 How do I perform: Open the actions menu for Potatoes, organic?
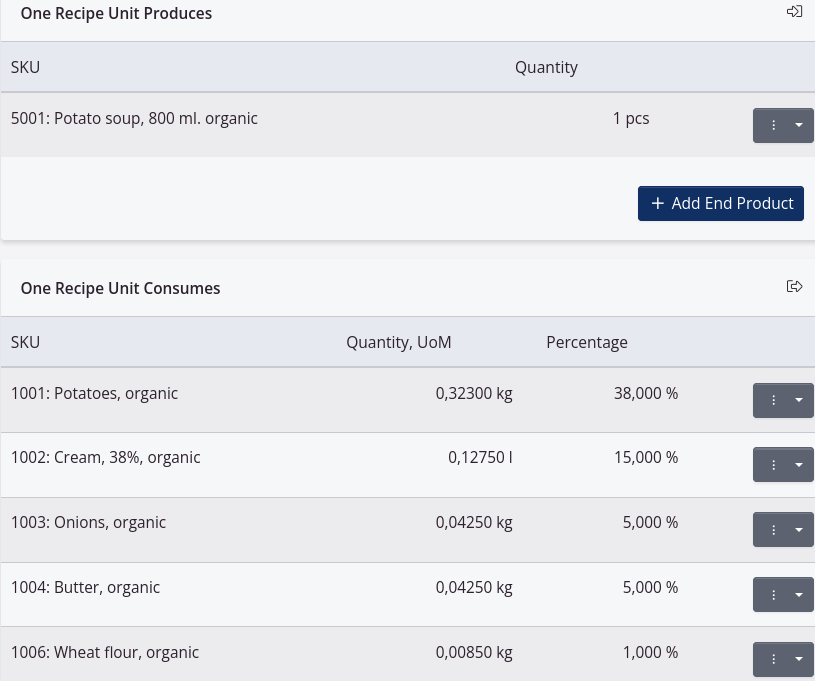tap(773, 400)
